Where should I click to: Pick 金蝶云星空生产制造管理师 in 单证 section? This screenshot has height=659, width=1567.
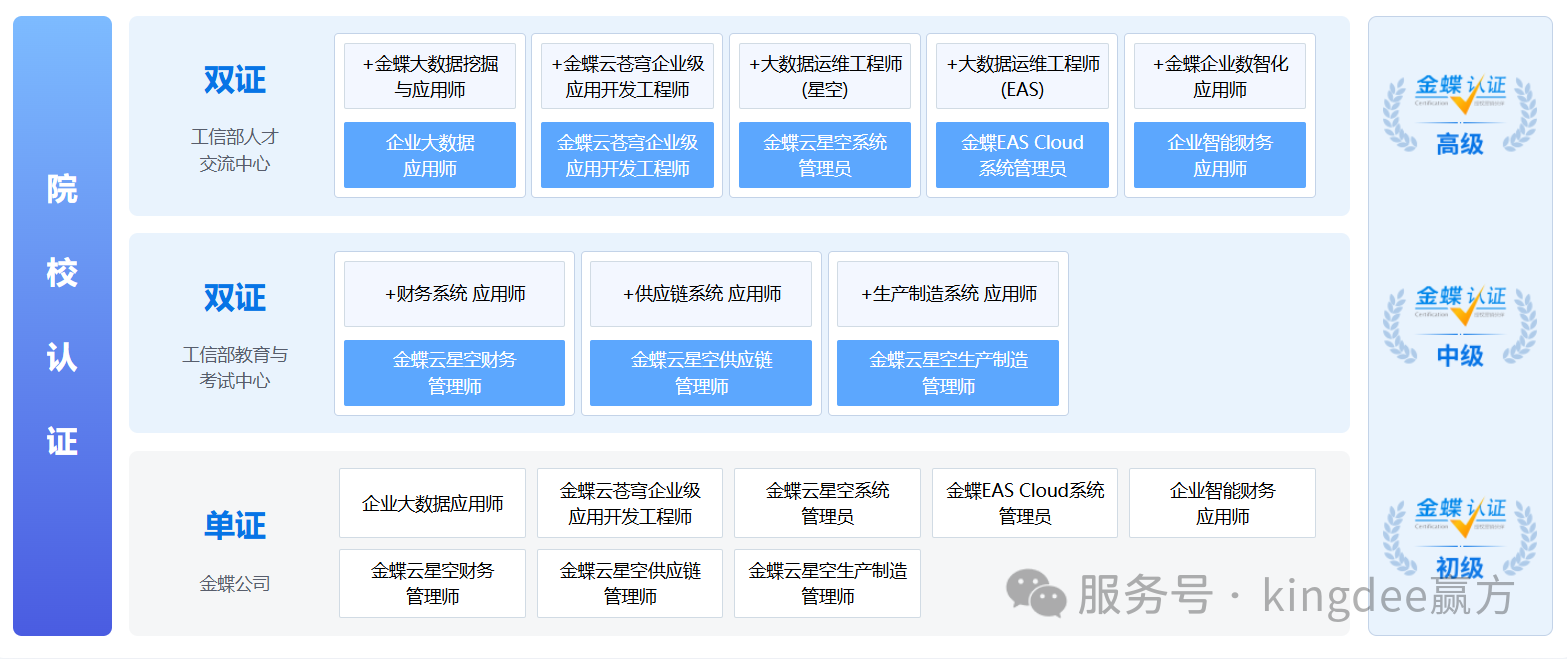(x=827, y=583)
